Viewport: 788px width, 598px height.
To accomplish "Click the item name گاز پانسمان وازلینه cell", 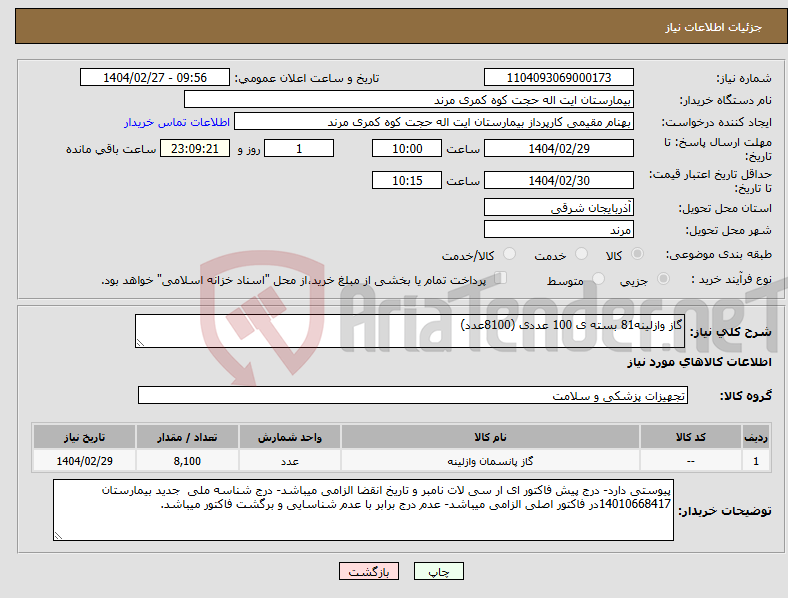I will [490, 461].
